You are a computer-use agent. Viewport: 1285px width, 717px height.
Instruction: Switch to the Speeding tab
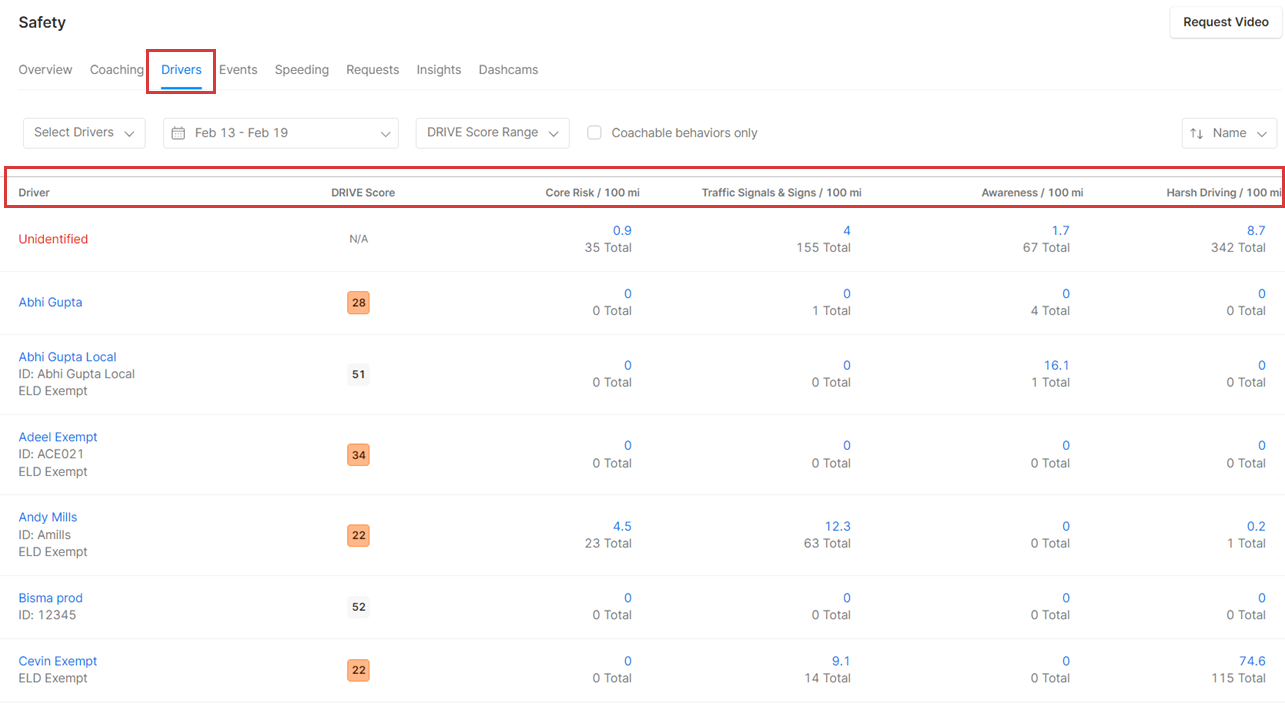301,69
